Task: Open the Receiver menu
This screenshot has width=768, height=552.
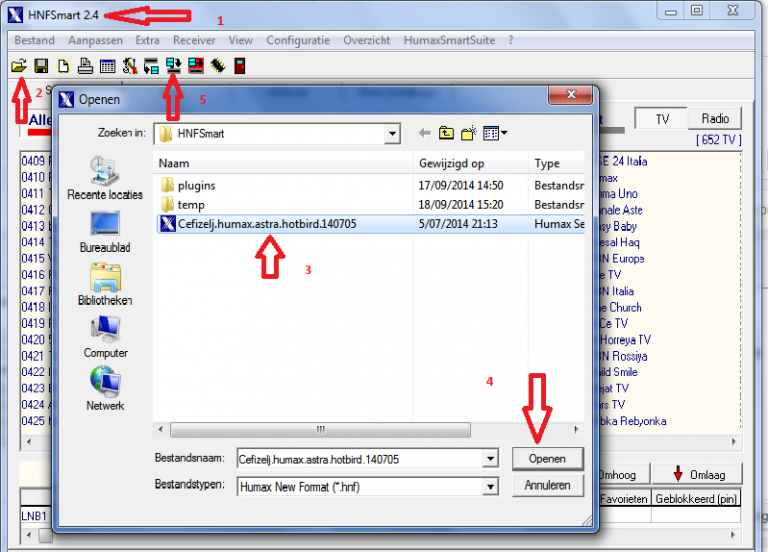Action: tap(194, 40)
